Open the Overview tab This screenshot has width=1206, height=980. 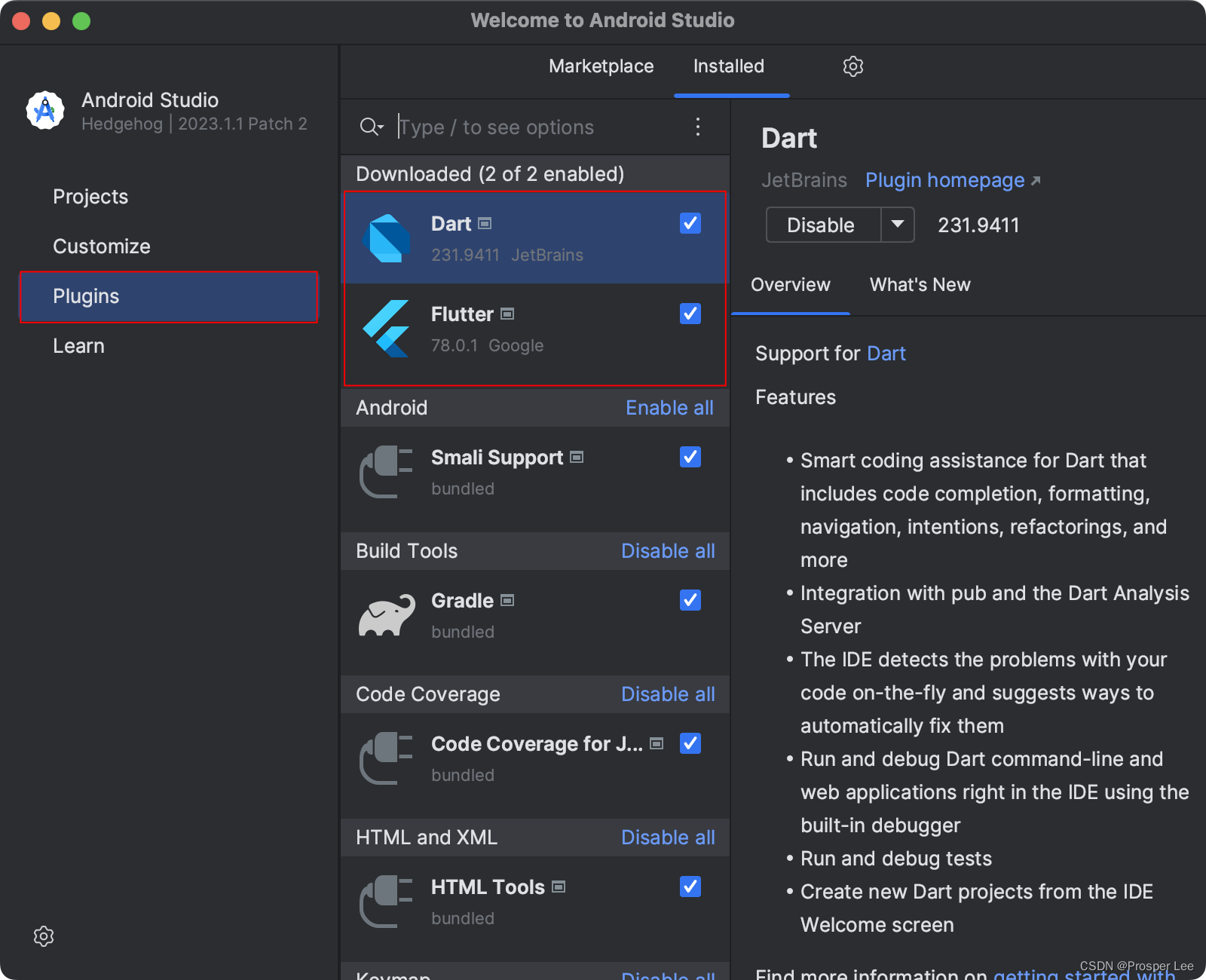click(791, 285)
